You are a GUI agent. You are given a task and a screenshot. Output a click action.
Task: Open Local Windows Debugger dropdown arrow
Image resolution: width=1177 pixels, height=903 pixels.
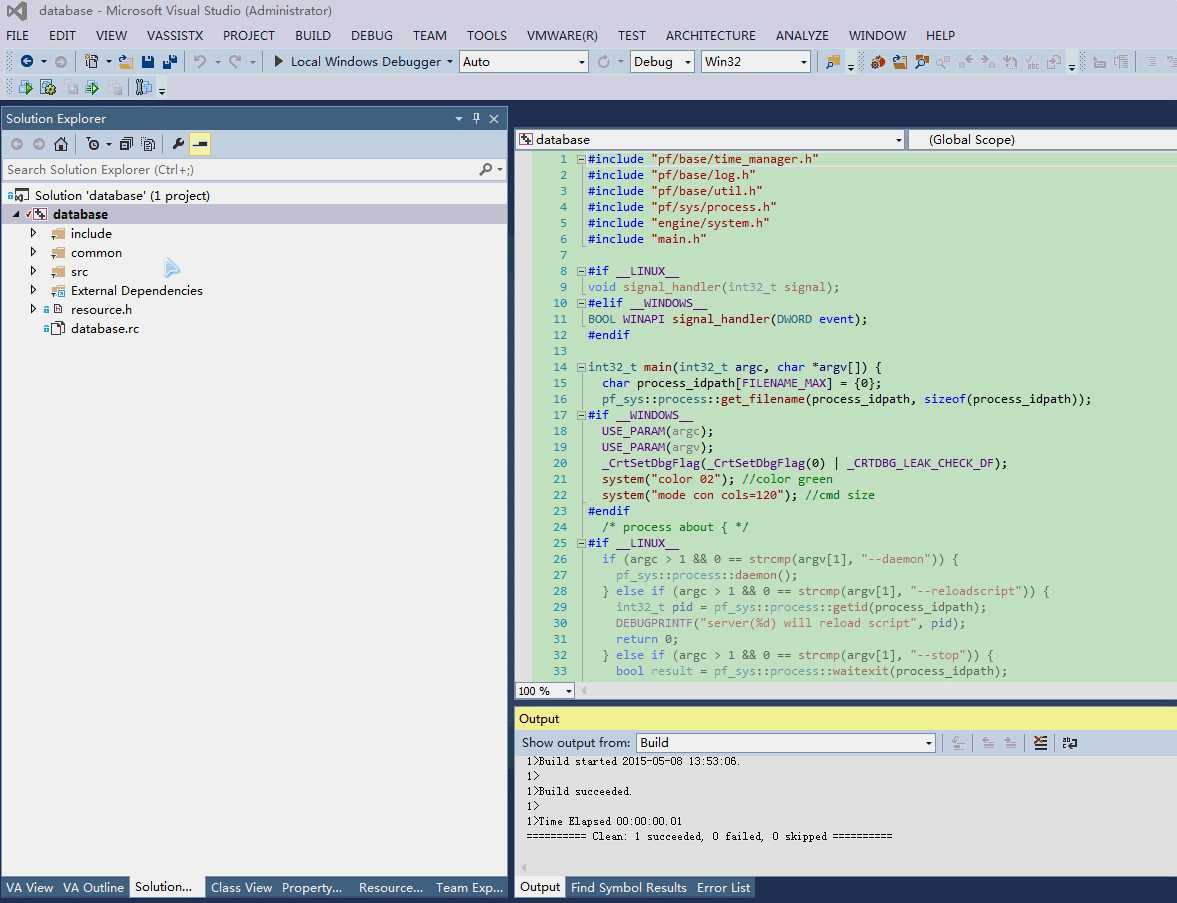450,62
